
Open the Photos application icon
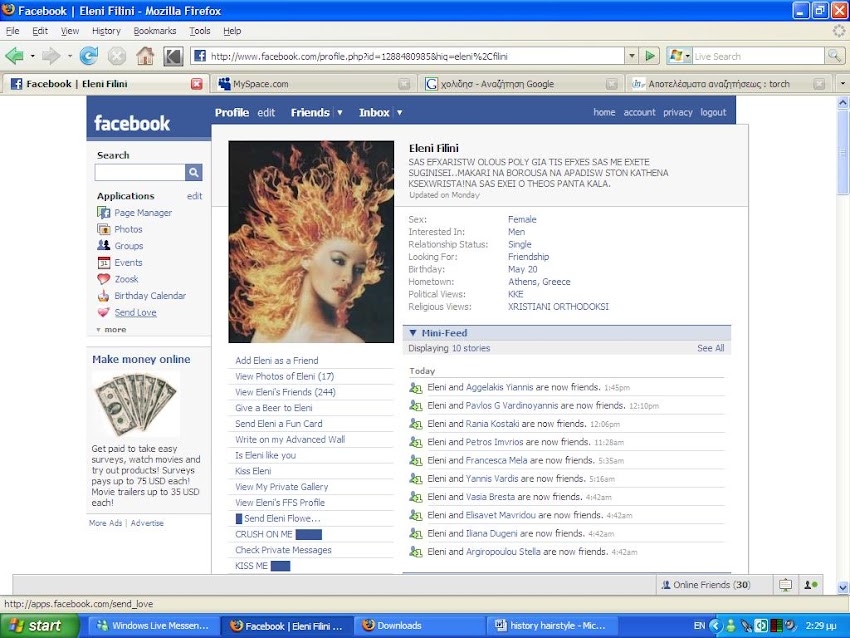104,229
